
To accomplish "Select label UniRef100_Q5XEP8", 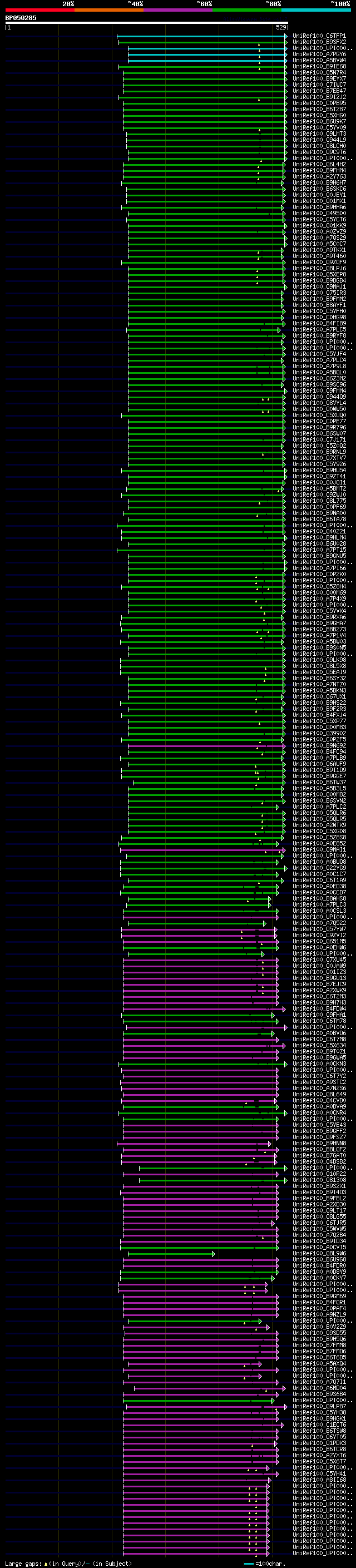I will point(319,275).
